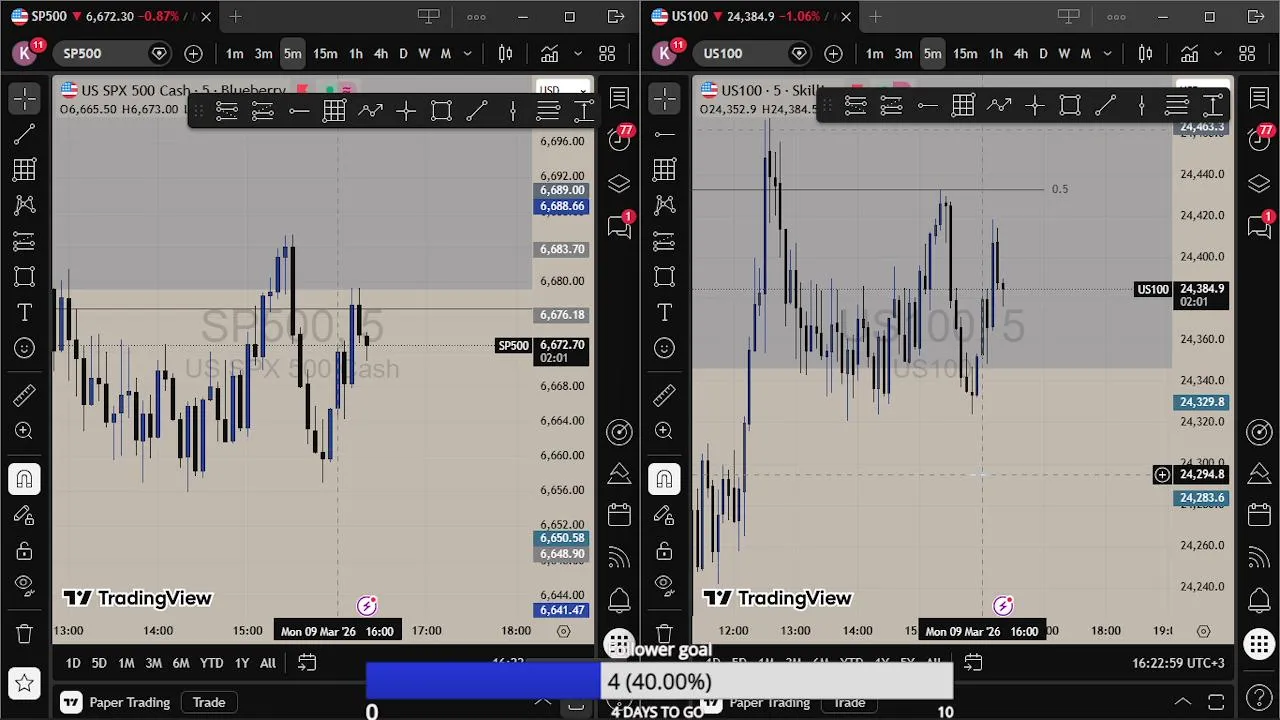The width and height of the screenshot is (1280, 720).
Task: Open go-to-date calendar in SP500 bottom bar
Action: [x=307, y=663]
